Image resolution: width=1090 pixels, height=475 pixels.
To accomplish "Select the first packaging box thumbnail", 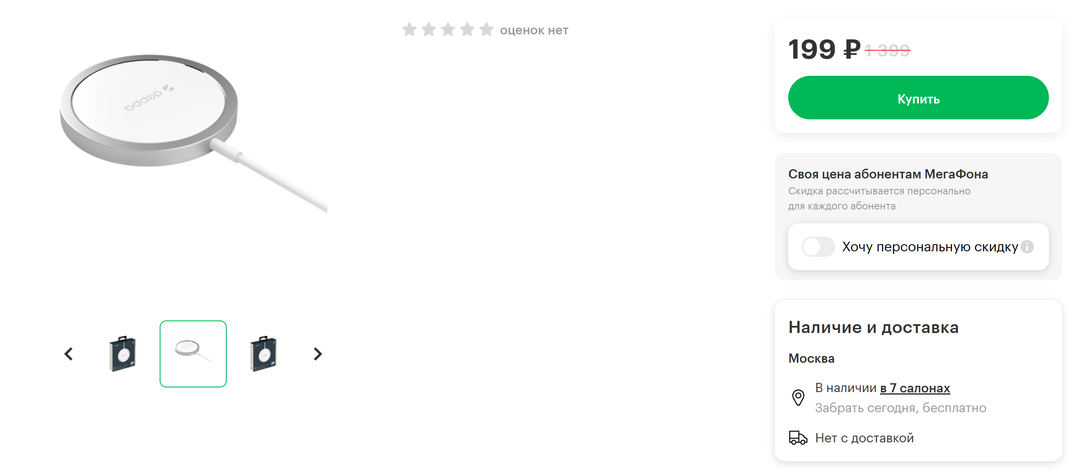I will [x=122, y=353].
